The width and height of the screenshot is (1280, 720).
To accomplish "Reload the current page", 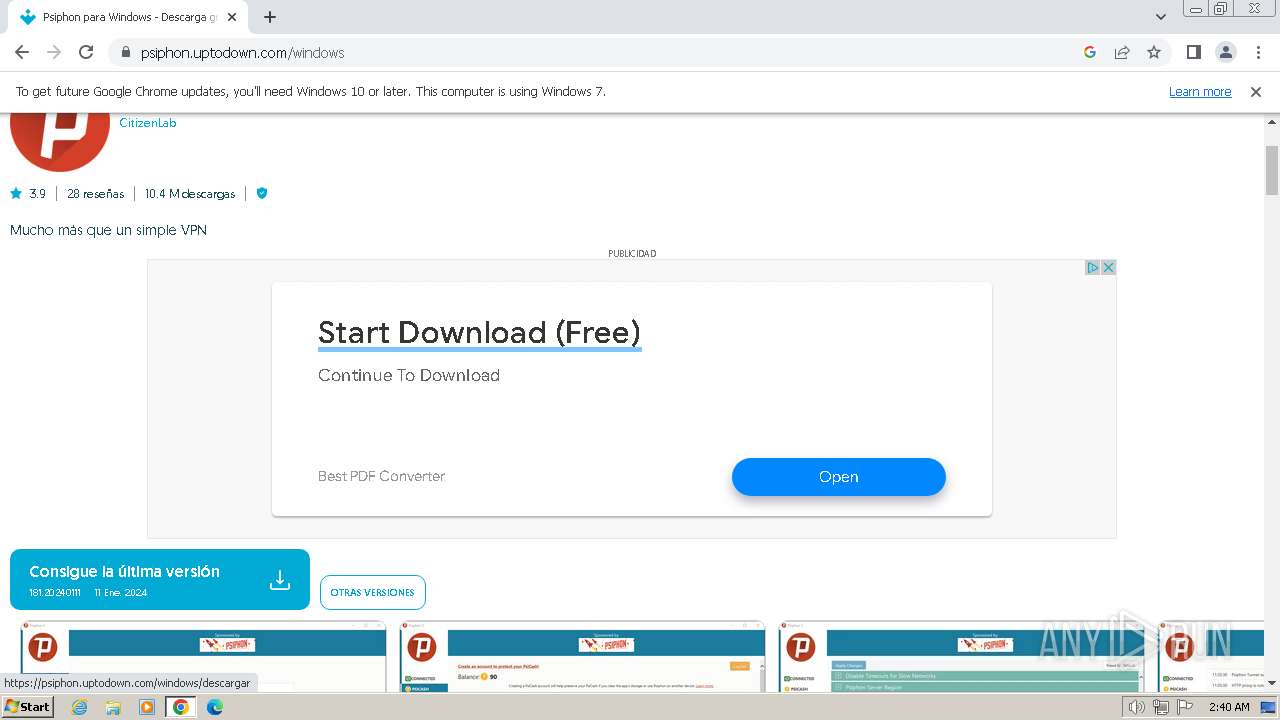I will 86,52.
